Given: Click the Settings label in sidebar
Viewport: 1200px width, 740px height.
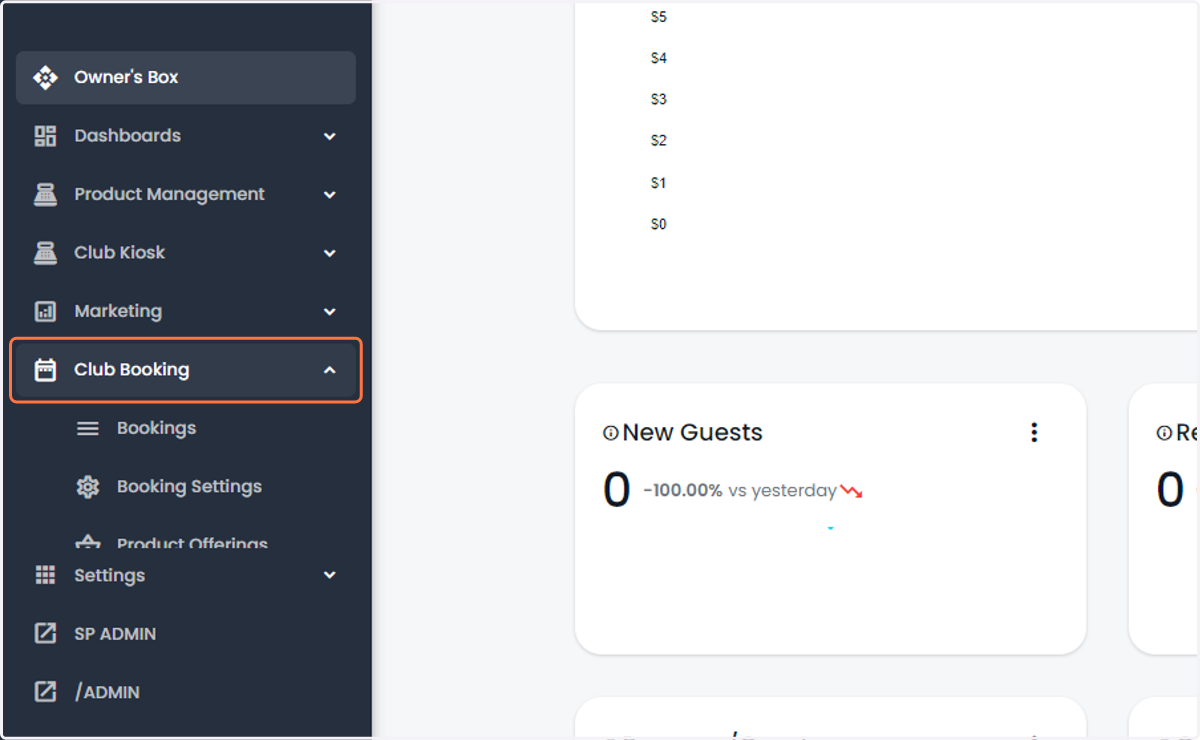Looking at the screenshot, I should 109,576.
